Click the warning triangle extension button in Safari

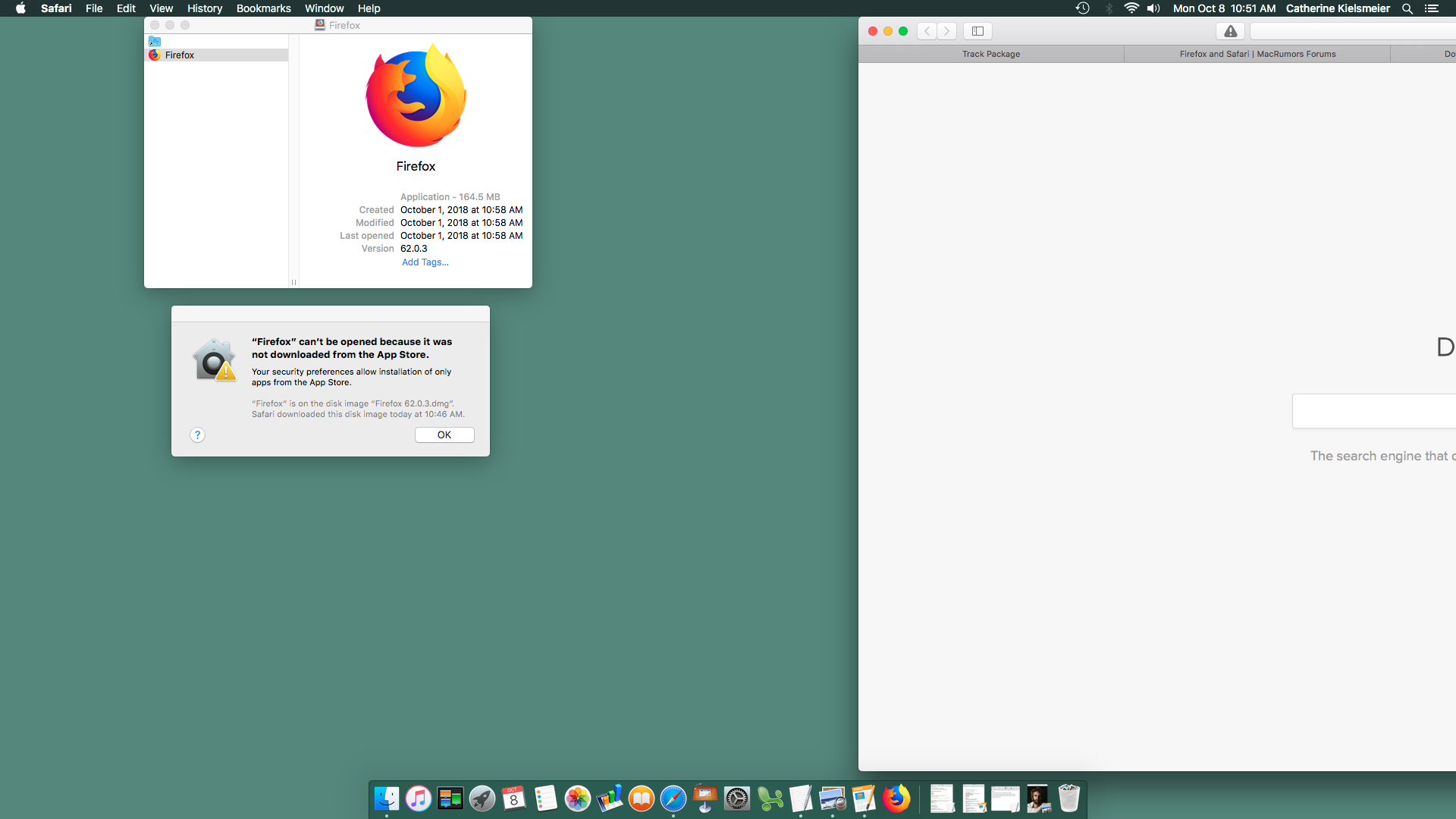point(1230,31)
